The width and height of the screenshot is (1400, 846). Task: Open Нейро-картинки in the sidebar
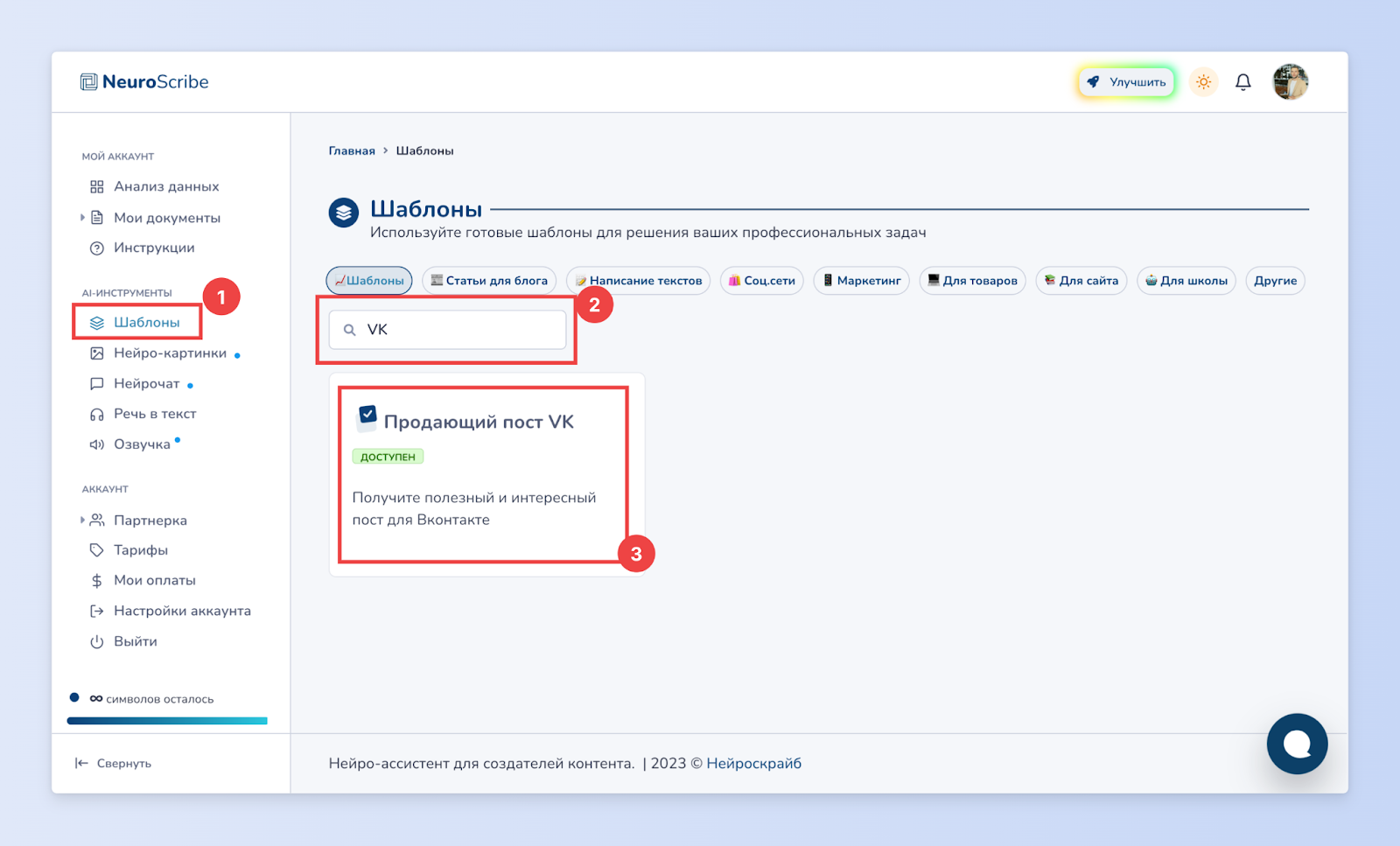[x=158, y=353]
